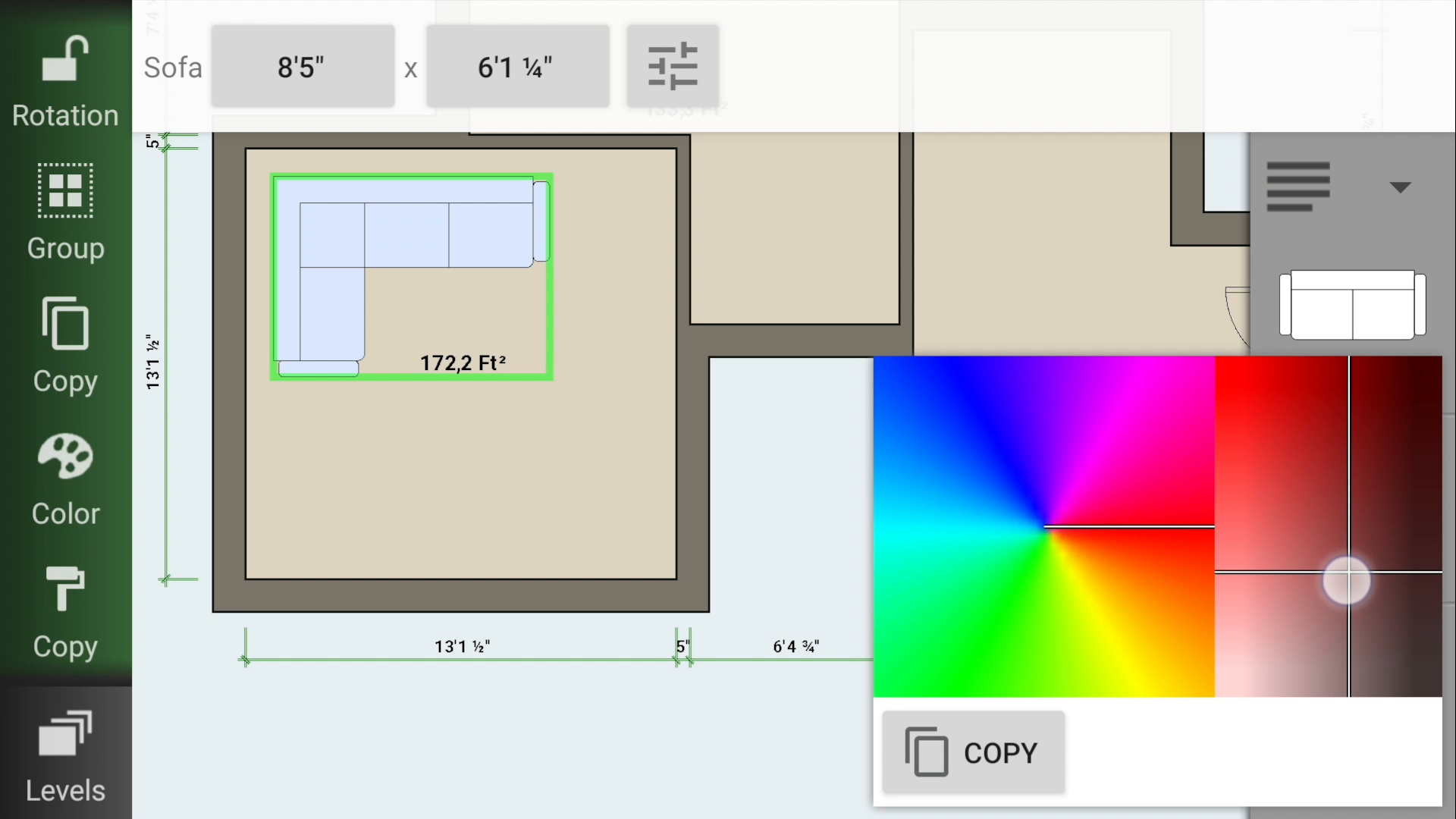Click the text list icon in the sofa panel

pyautogui.click(x=1298, y=187)
